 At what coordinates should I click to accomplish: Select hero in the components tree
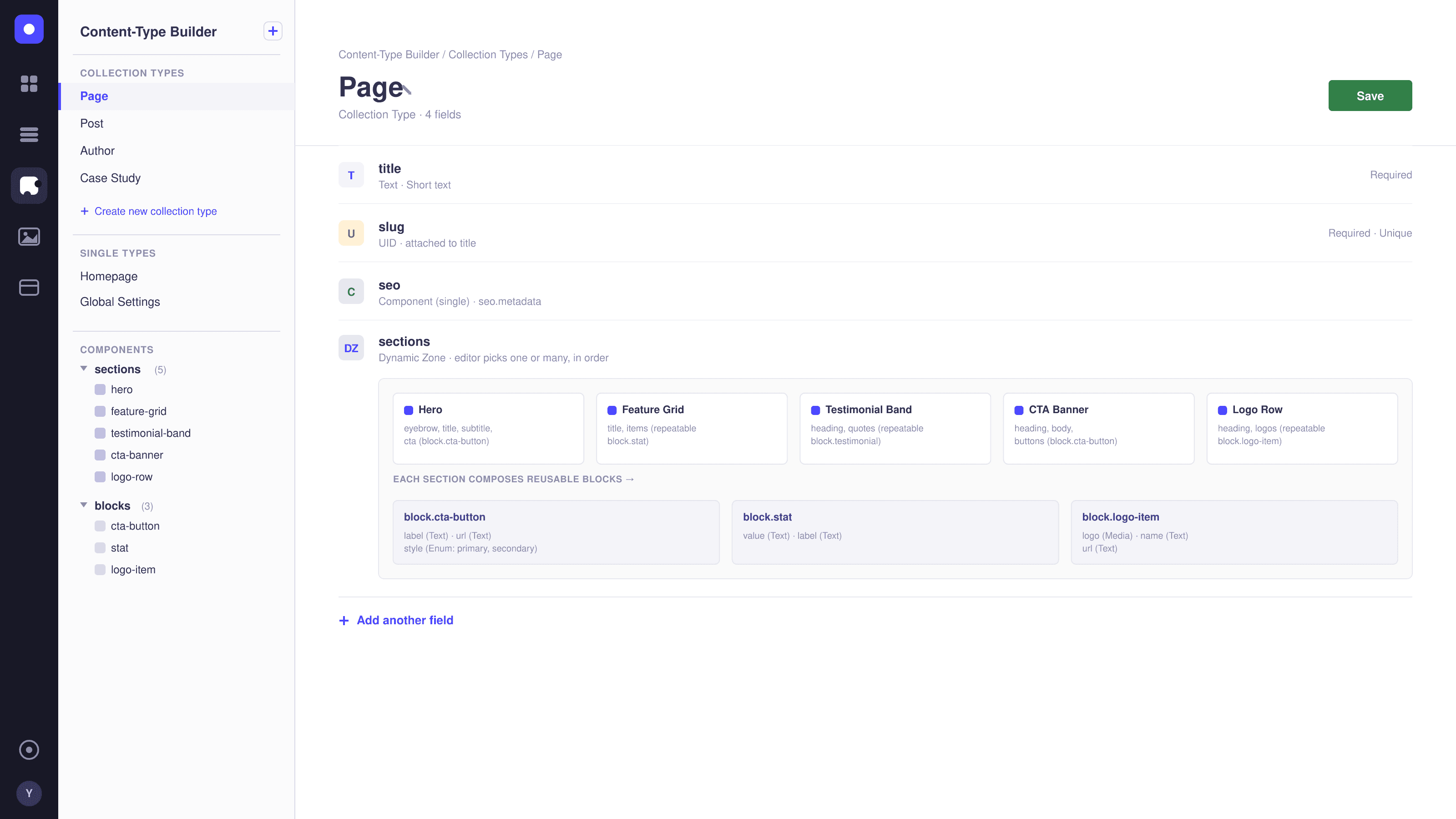(x=121, y=389)
